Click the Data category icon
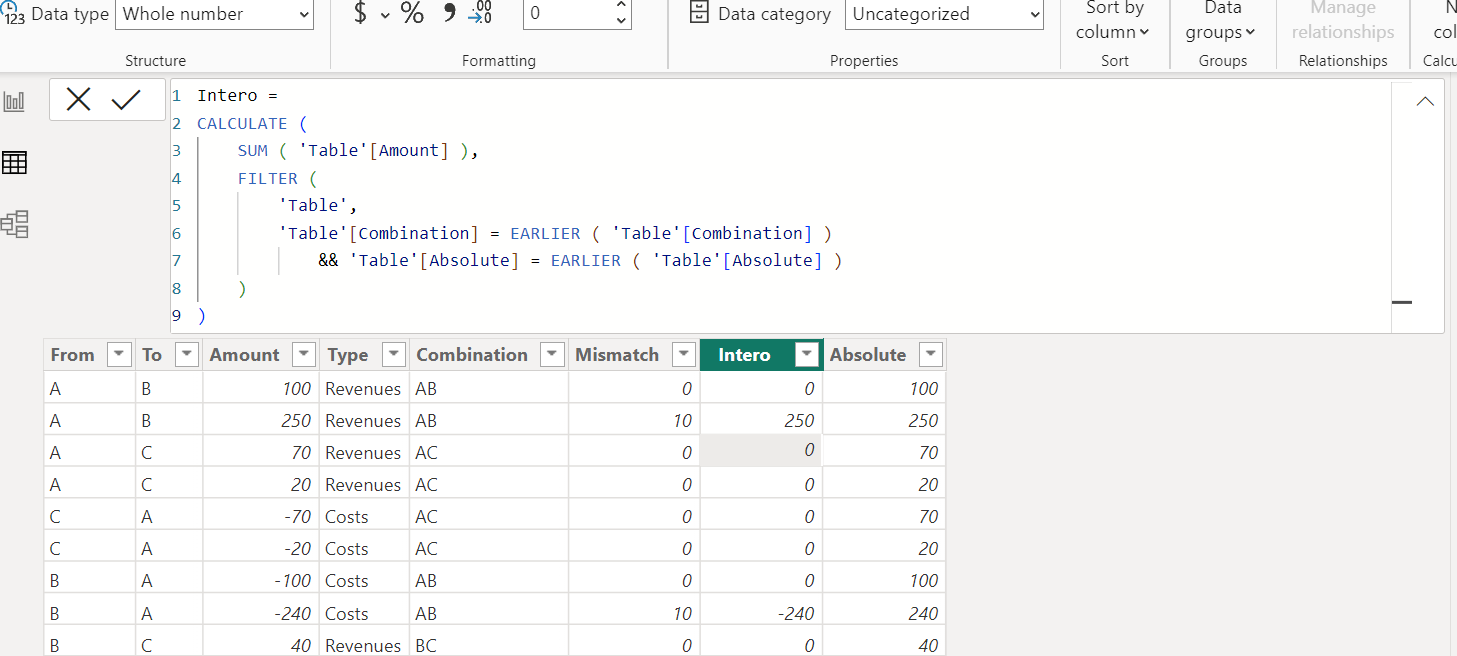 [700, 13]
